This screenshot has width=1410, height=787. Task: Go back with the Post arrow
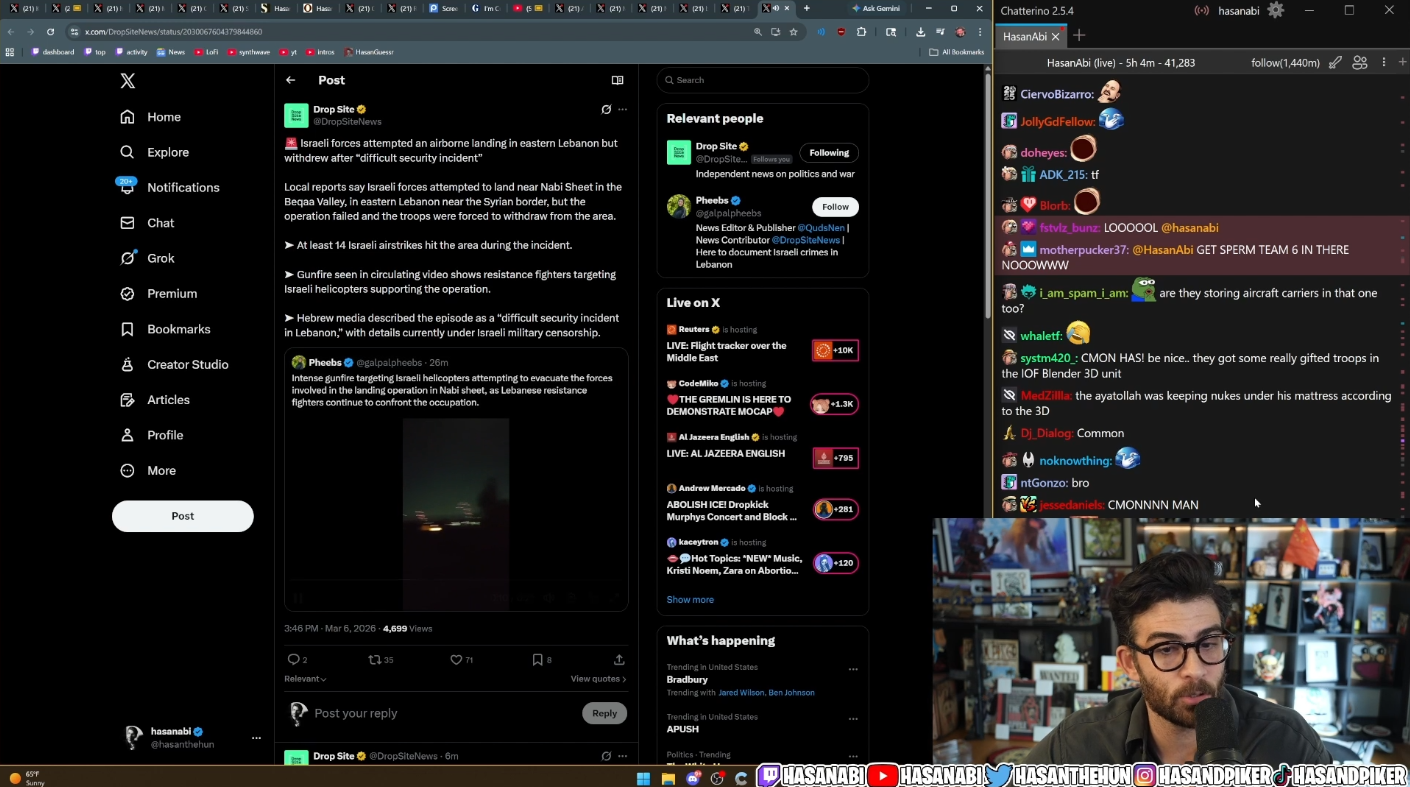click(x=290, y=80)
